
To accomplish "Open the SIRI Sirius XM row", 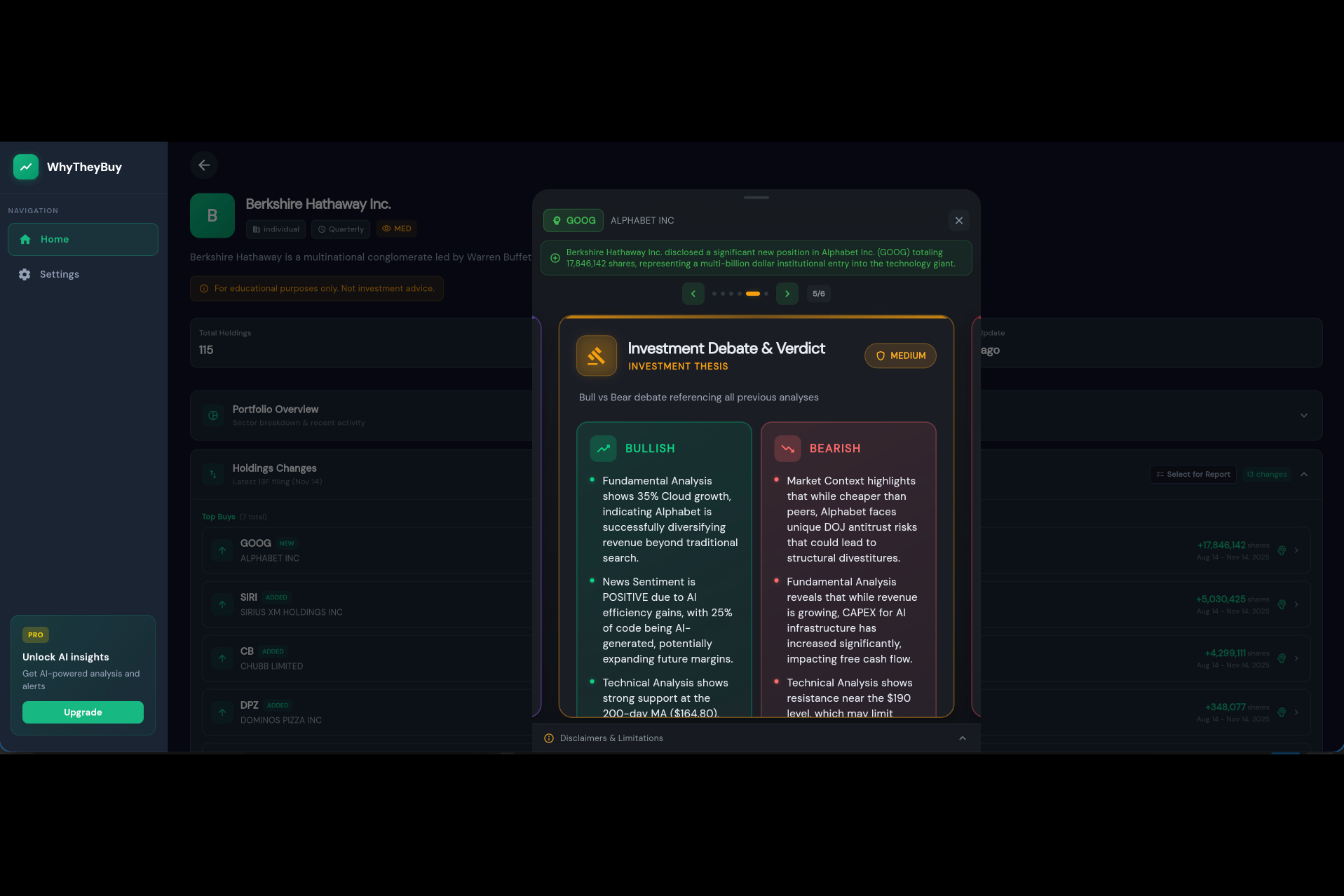I will [x=756, y=604].
